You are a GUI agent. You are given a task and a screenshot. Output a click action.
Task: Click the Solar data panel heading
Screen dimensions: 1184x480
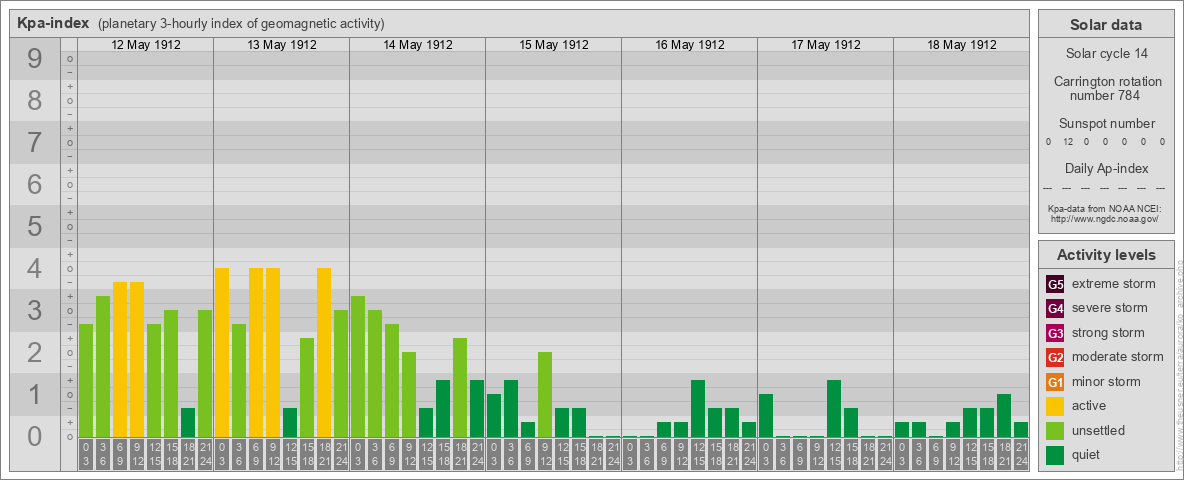[x=1105, y=25]
